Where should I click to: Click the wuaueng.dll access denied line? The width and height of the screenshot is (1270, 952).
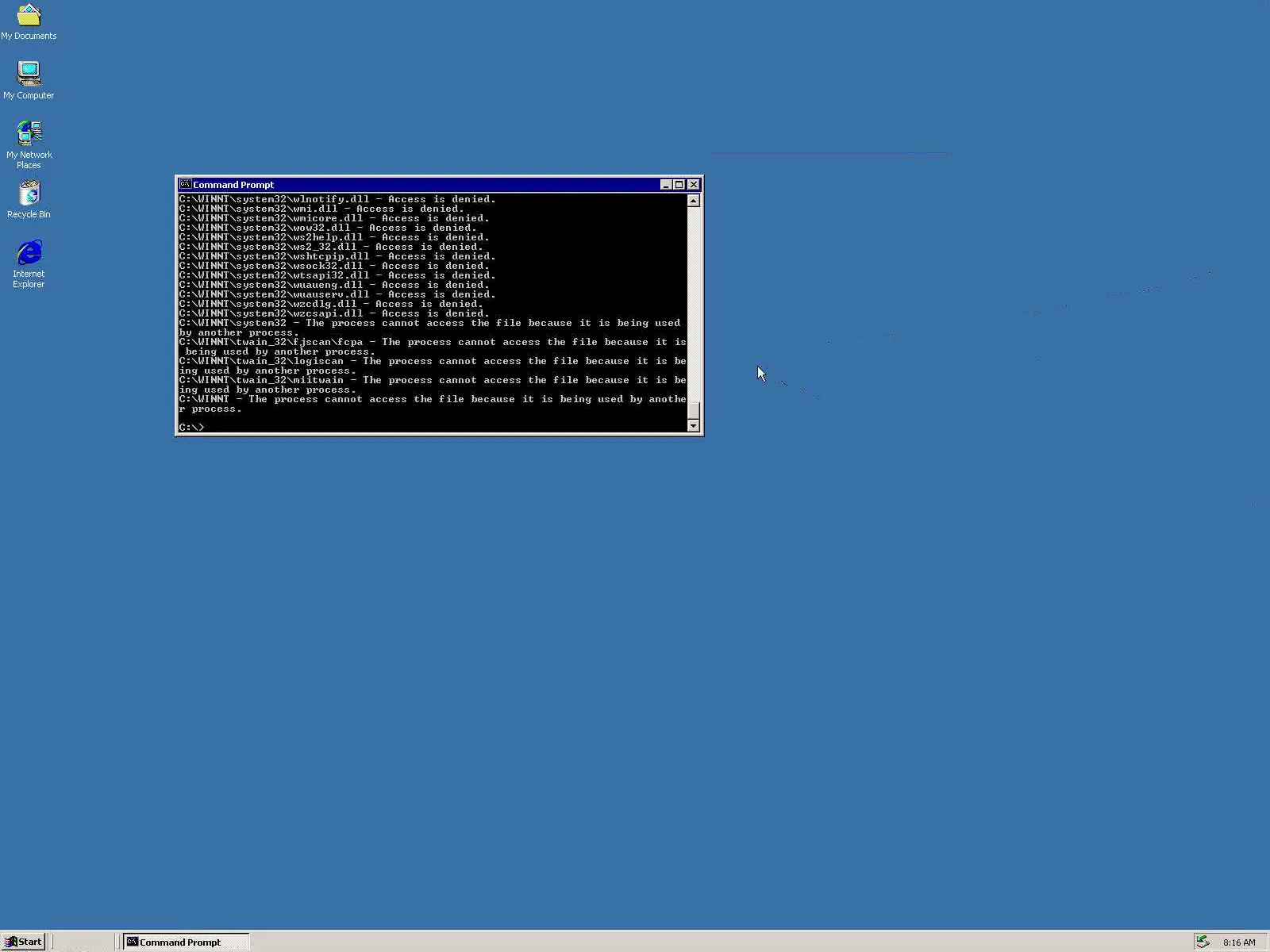coord(334,285)
